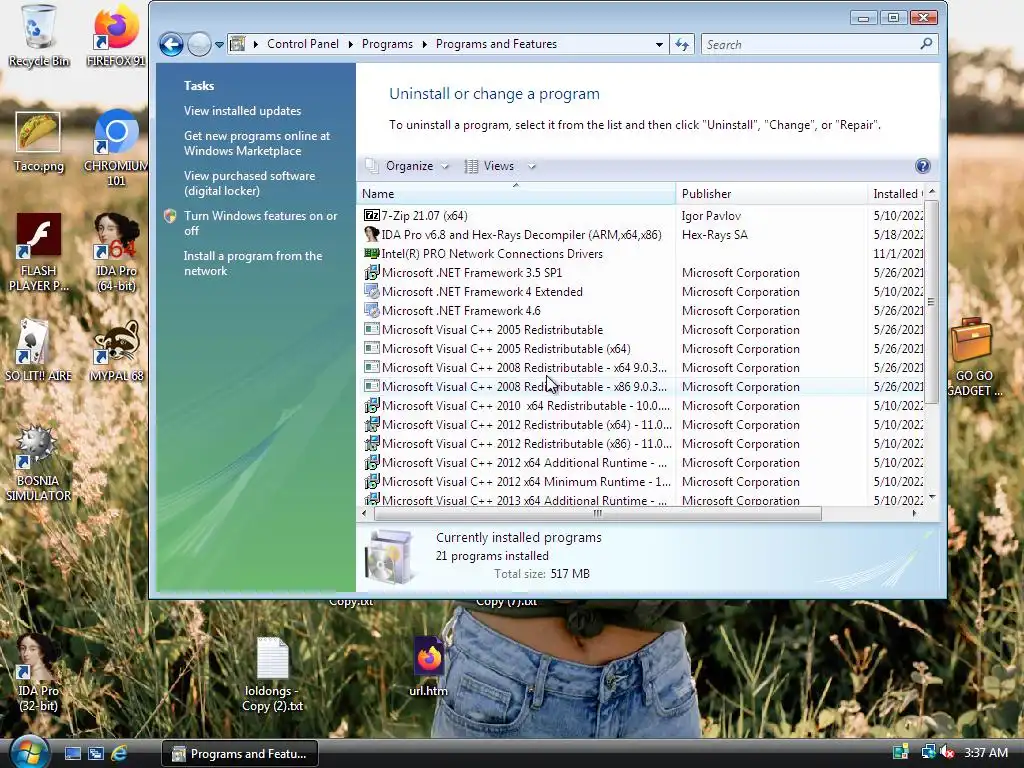Image resolution: width=1024 pixels, height=768 pixels.
Task: Click the Control Panel address bar icon
Action: [238, 44]
